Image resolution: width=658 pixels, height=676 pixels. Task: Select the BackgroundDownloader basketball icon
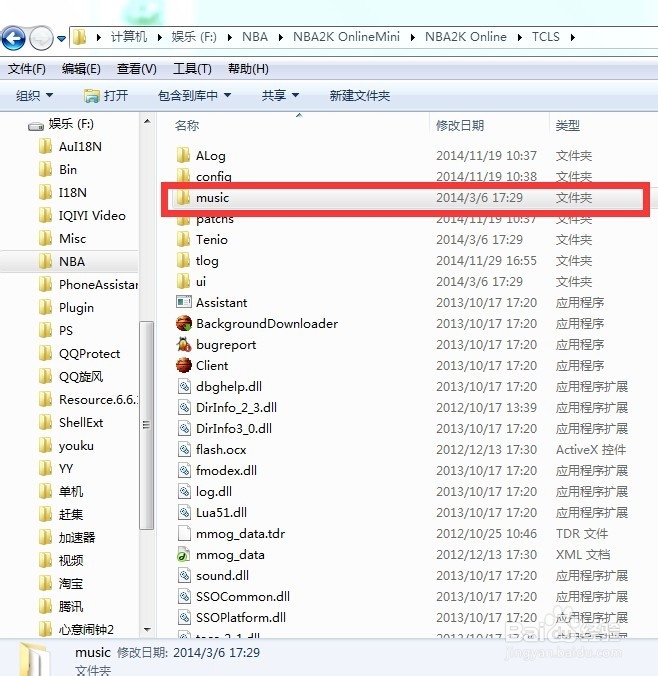click(x=184, y=323)
